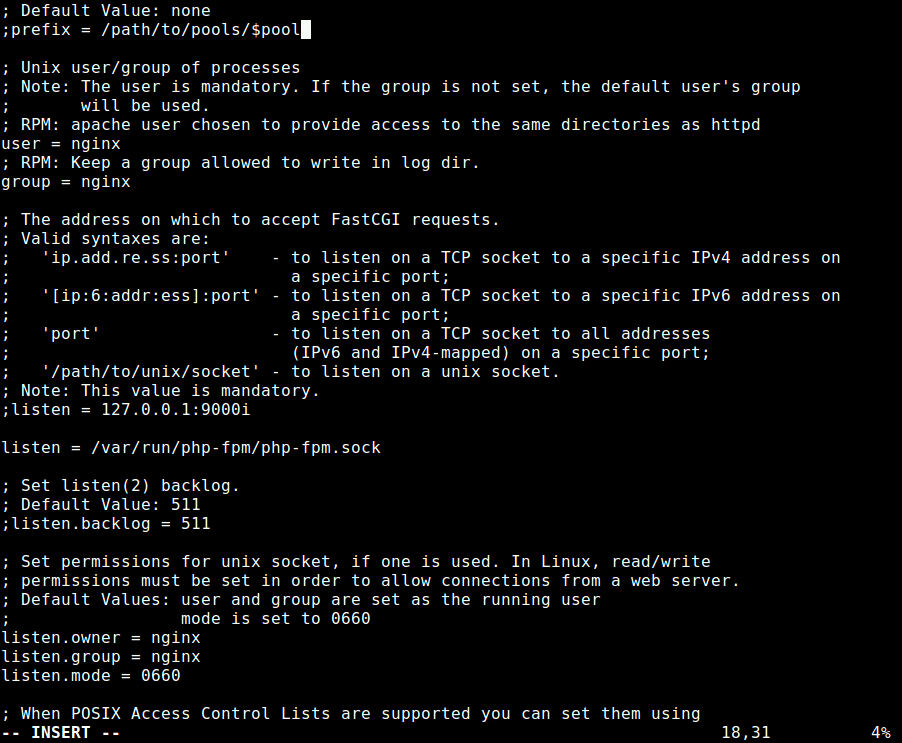Viewport: 902px width, 743px height.
Task: Click the 'group = nginx' line
Action: pos(66,182)
